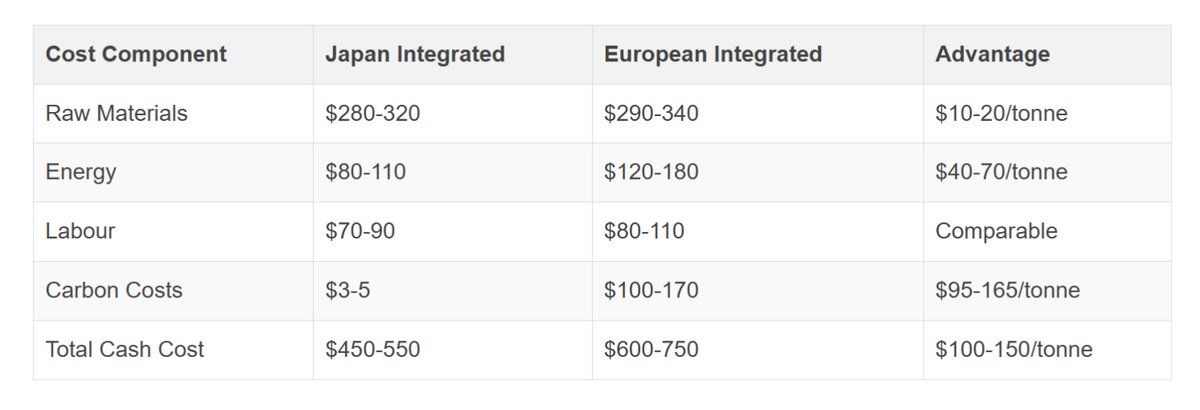Select the Total Cash Cost row label
Viewport: 1200px width, 410px height.
tap(125, 349)
